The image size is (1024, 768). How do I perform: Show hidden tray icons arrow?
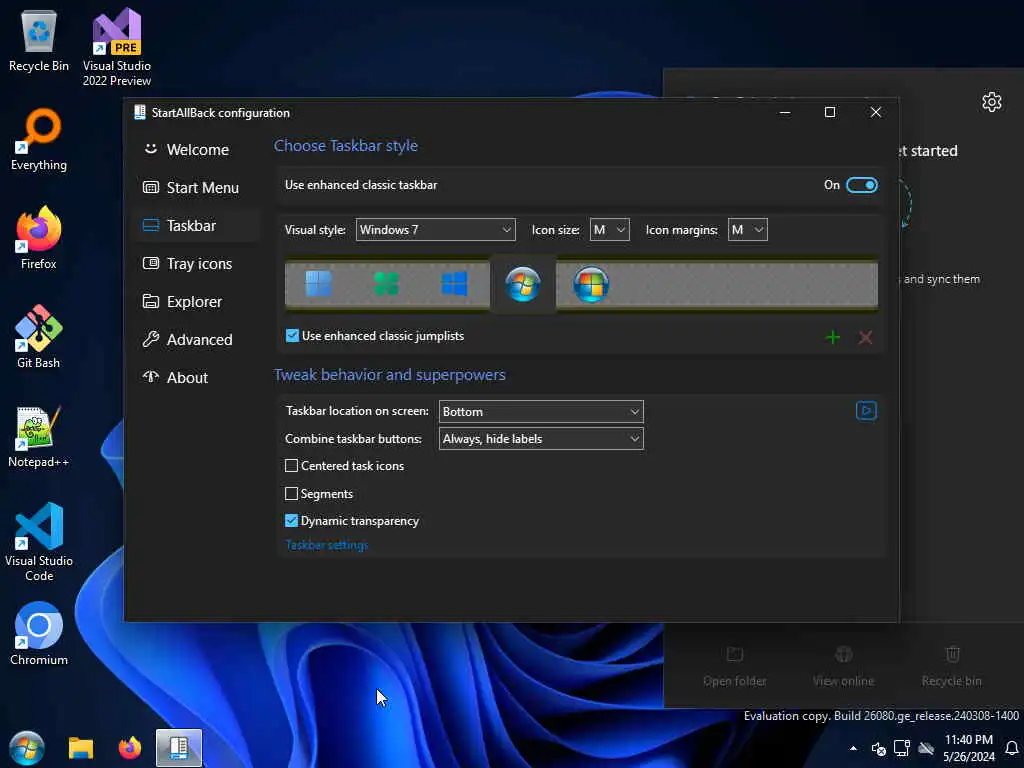[x=853, y=748]
